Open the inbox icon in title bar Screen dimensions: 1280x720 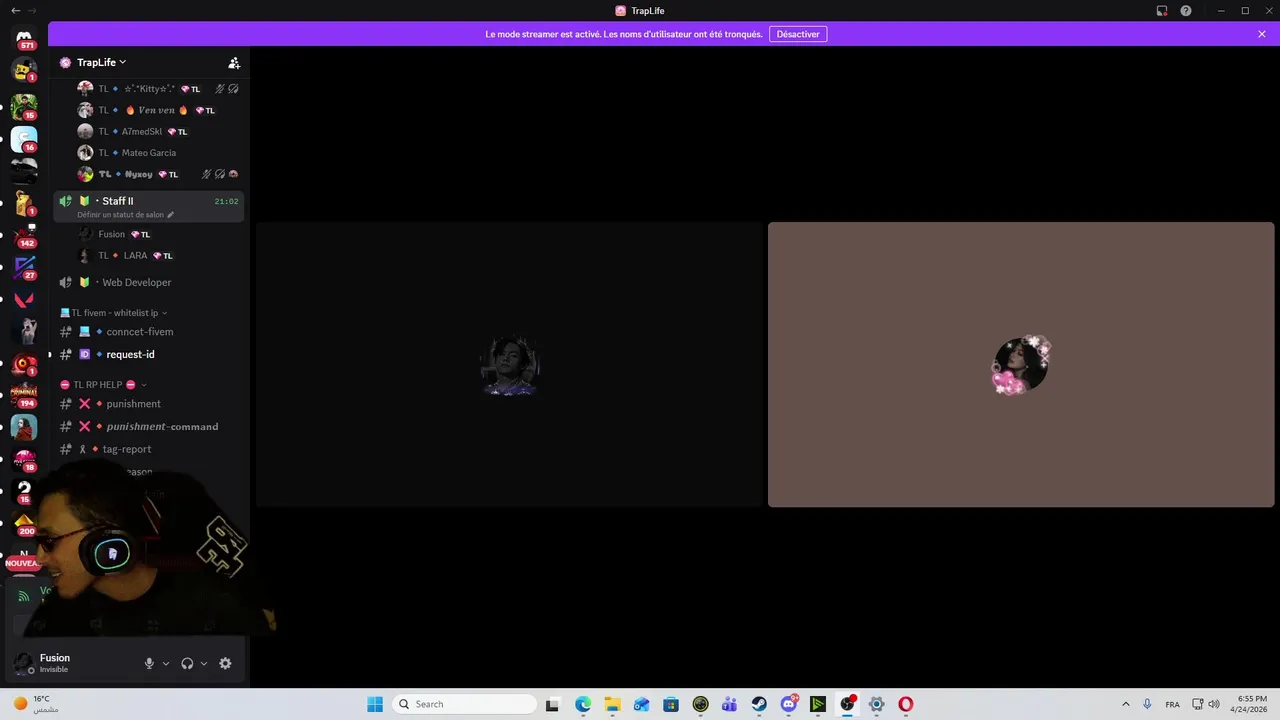1162,11
